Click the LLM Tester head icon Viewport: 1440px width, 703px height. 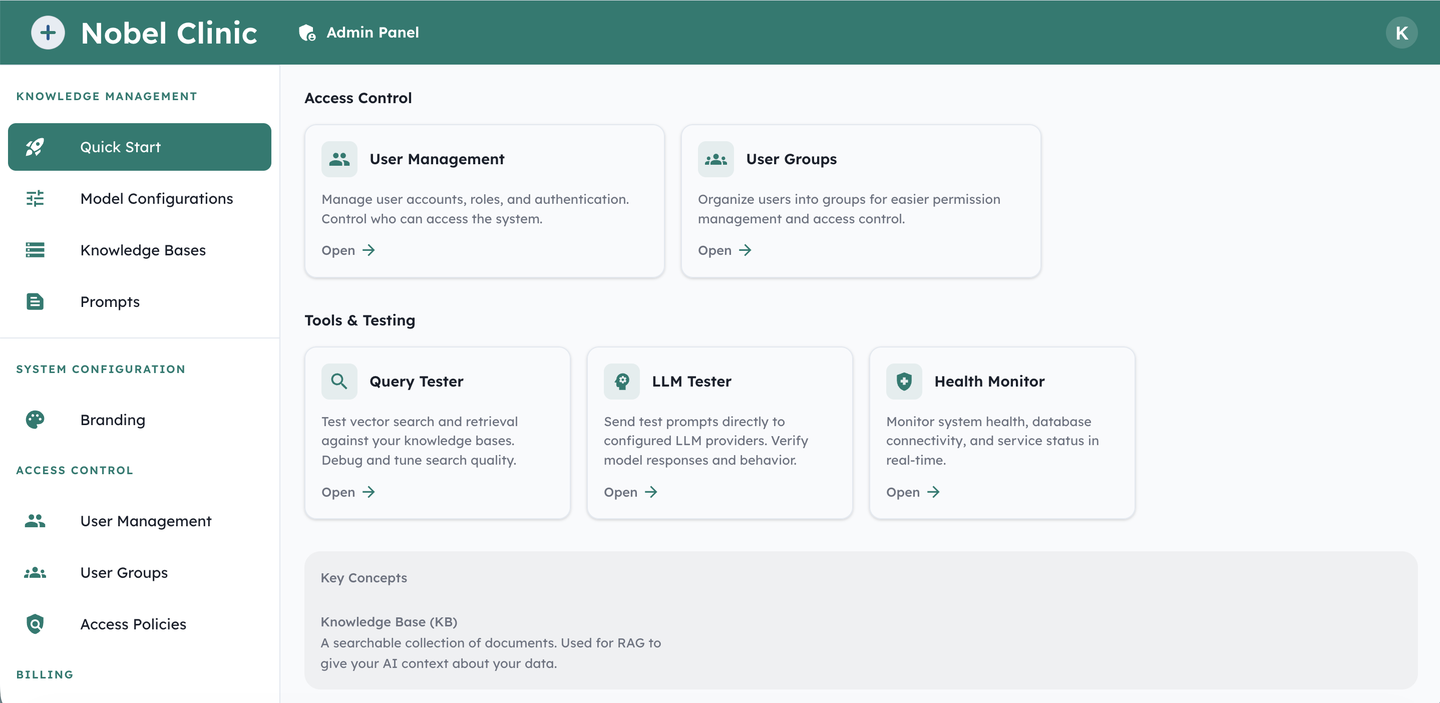[x=622, y=381]
